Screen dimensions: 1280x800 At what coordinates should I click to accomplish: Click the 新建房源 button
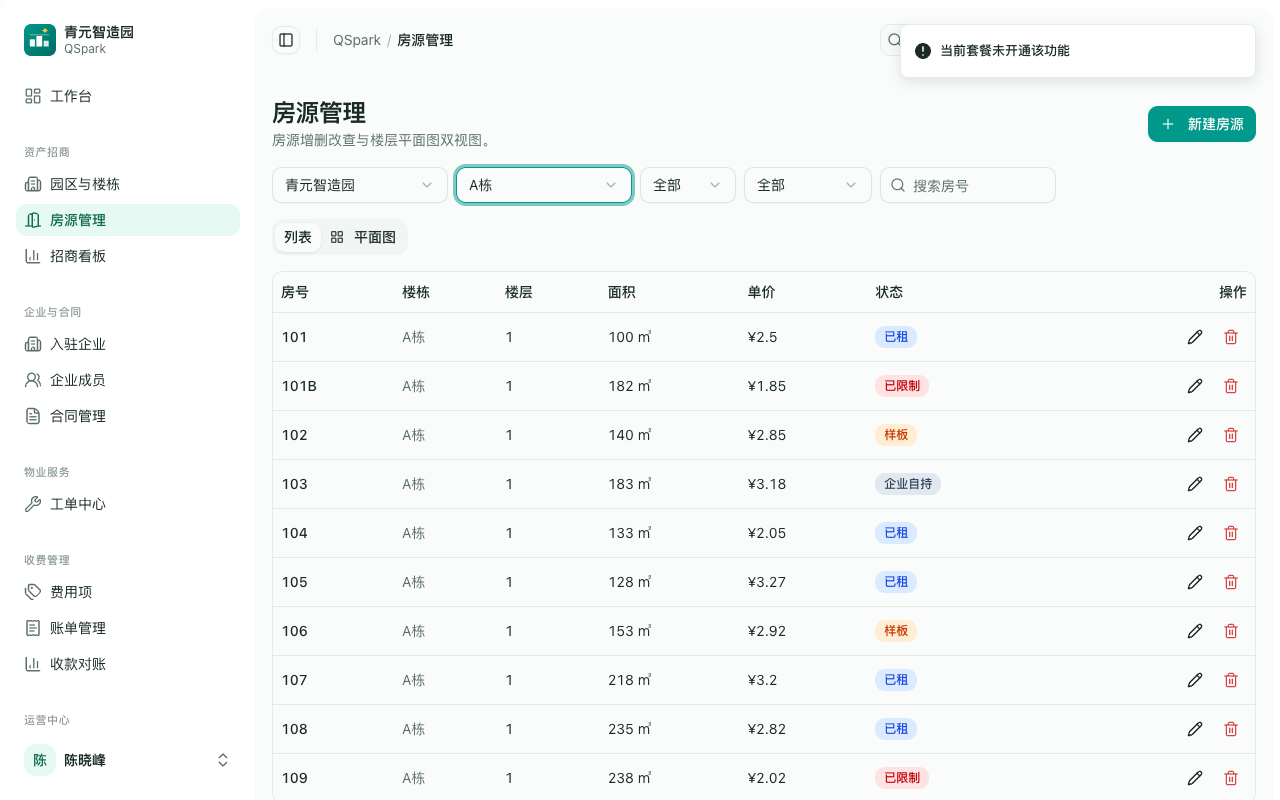[1202, 124]
